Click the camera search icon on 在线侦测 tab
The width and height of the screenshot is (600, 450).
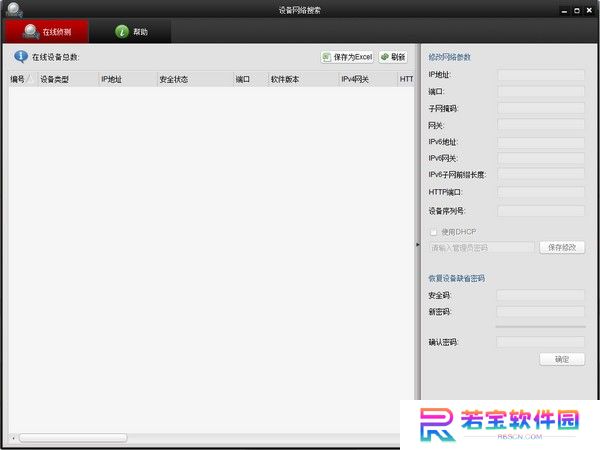31,31
